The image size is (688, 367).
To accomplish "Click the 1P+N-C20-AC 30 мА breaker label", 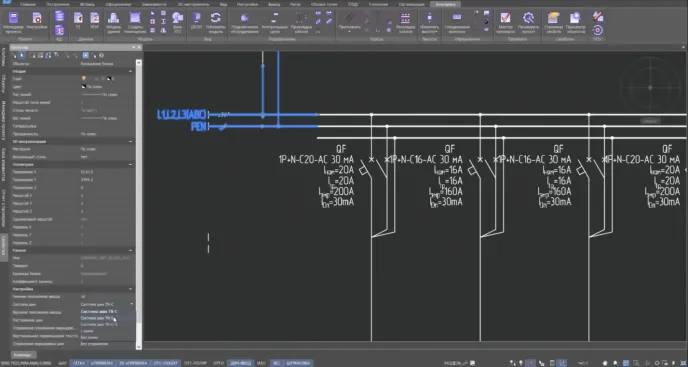I will (316, 159).
